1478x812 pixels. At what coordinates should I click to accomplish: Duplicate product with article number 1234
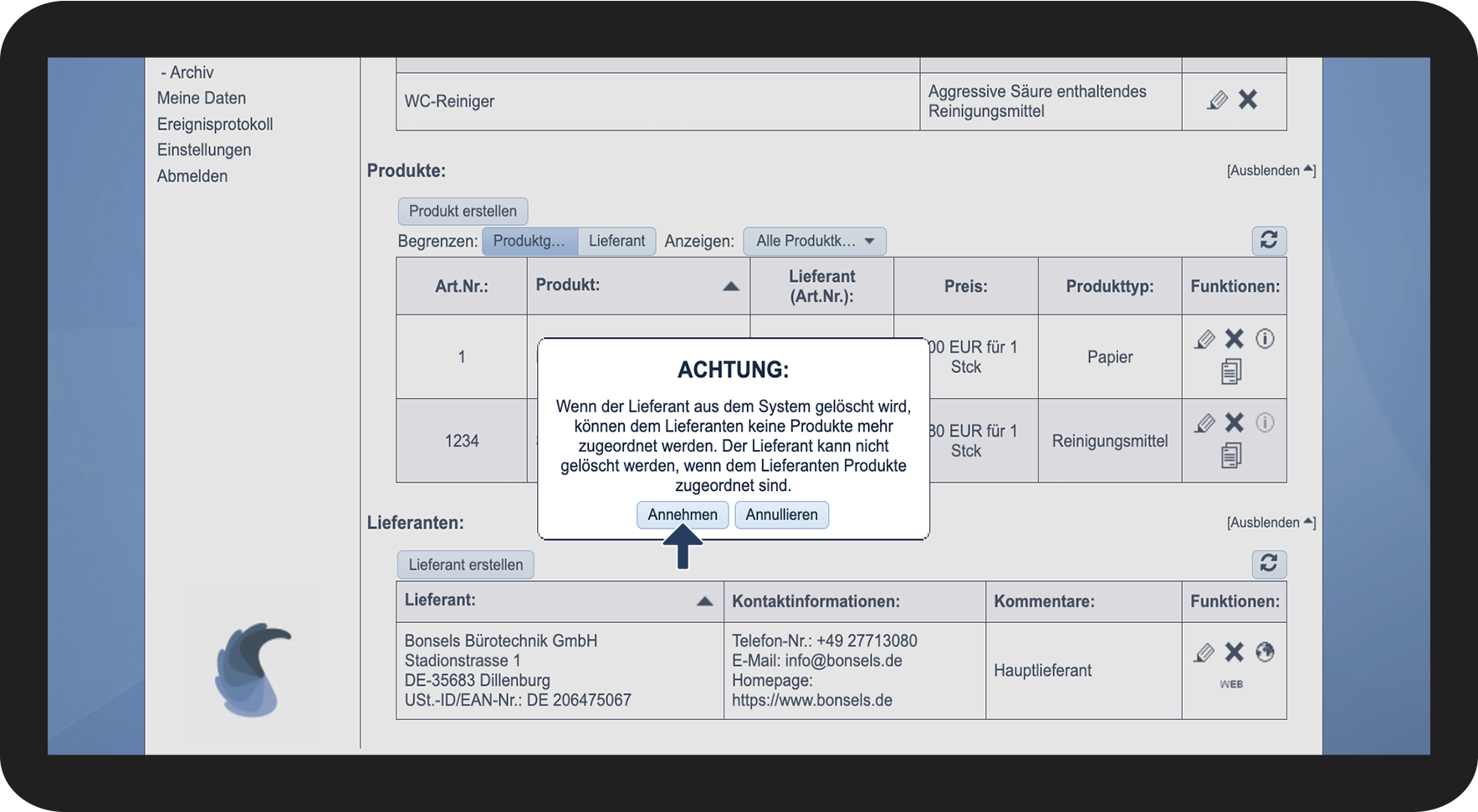coord(1231,456)
